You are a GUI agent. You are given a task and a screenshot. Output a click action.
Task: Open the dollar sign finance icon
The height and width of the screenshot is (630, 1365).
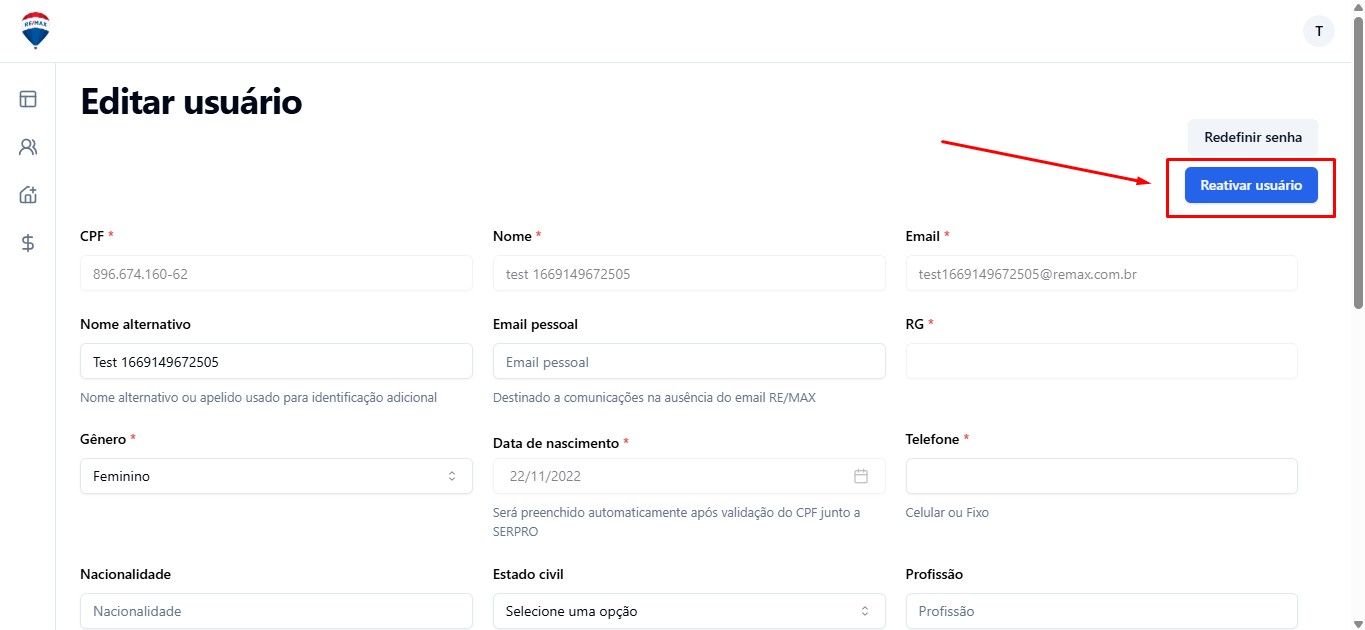click(28, 243)
